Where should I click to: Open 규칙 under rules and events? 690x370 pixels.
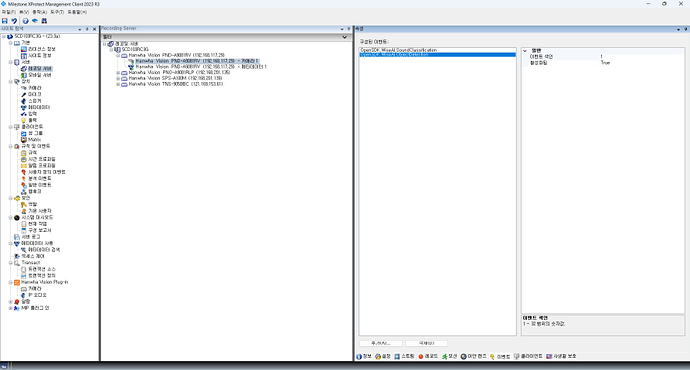[x=33, y=153]
